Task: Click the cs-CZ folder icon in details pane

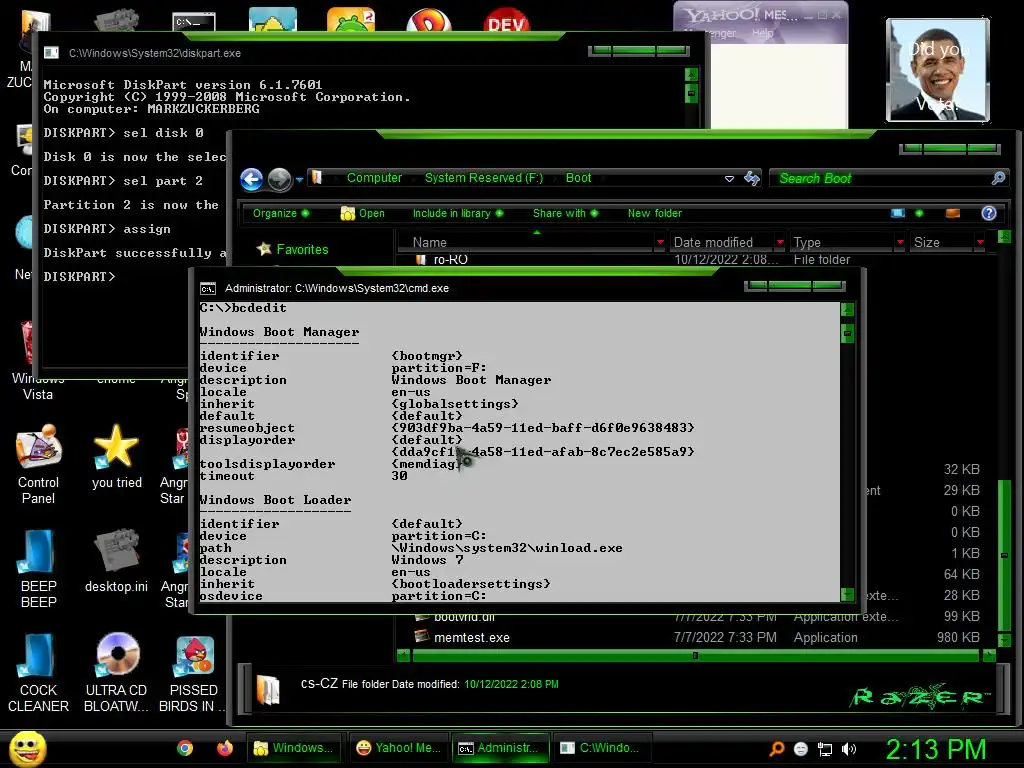Action: point(268,690)
